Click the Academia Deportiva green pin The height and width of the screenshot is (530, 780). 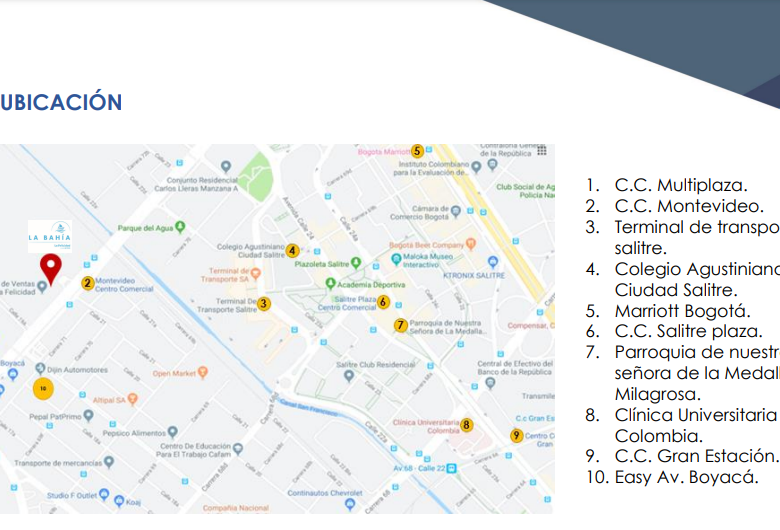330,283
